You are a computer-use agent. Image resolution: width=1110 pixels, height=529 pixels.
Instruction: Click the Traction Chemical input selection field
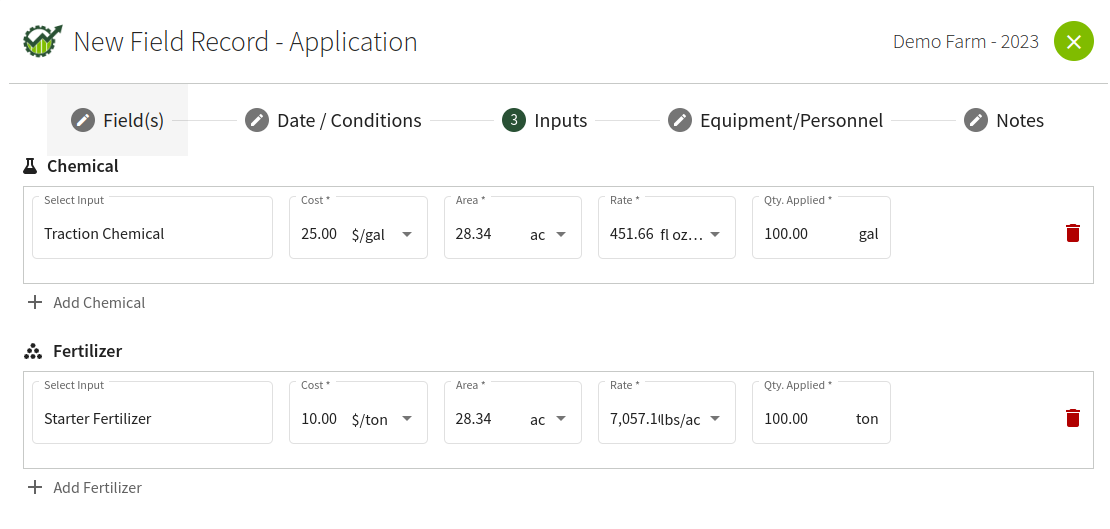tap(152, 227)
